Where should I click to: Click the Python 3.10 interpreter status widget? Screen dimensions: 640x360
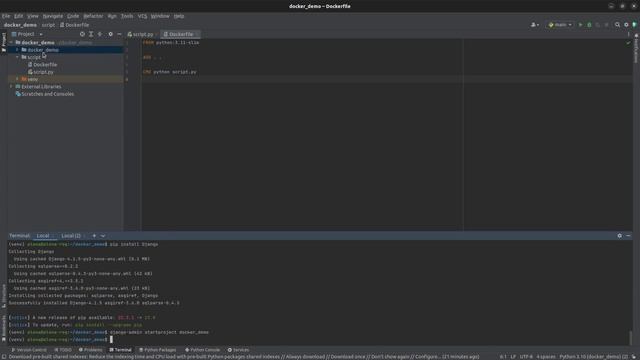point(594,357)
